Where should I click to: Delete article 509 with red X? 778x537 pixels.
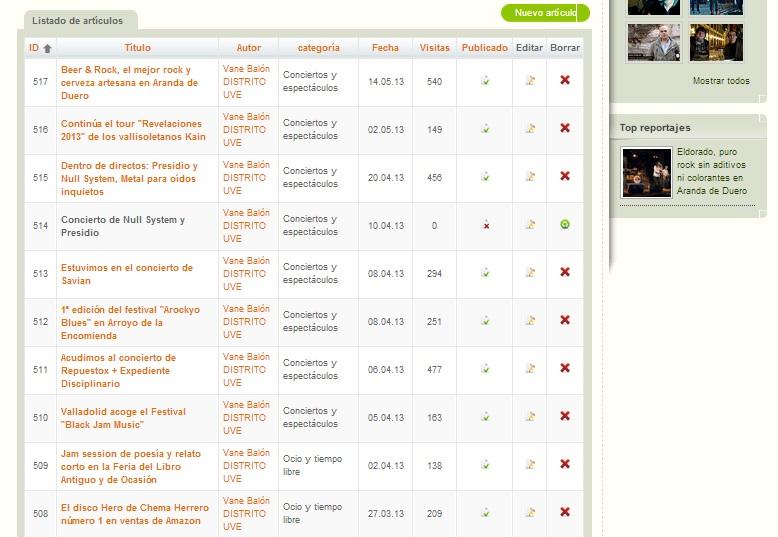pos(565,464)
